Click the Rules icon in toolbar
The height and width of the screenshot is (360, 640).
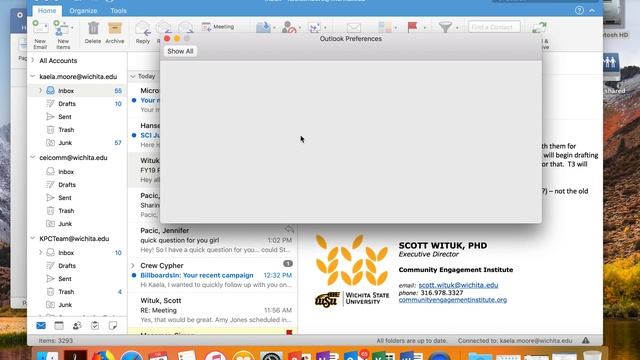point(314,27)
